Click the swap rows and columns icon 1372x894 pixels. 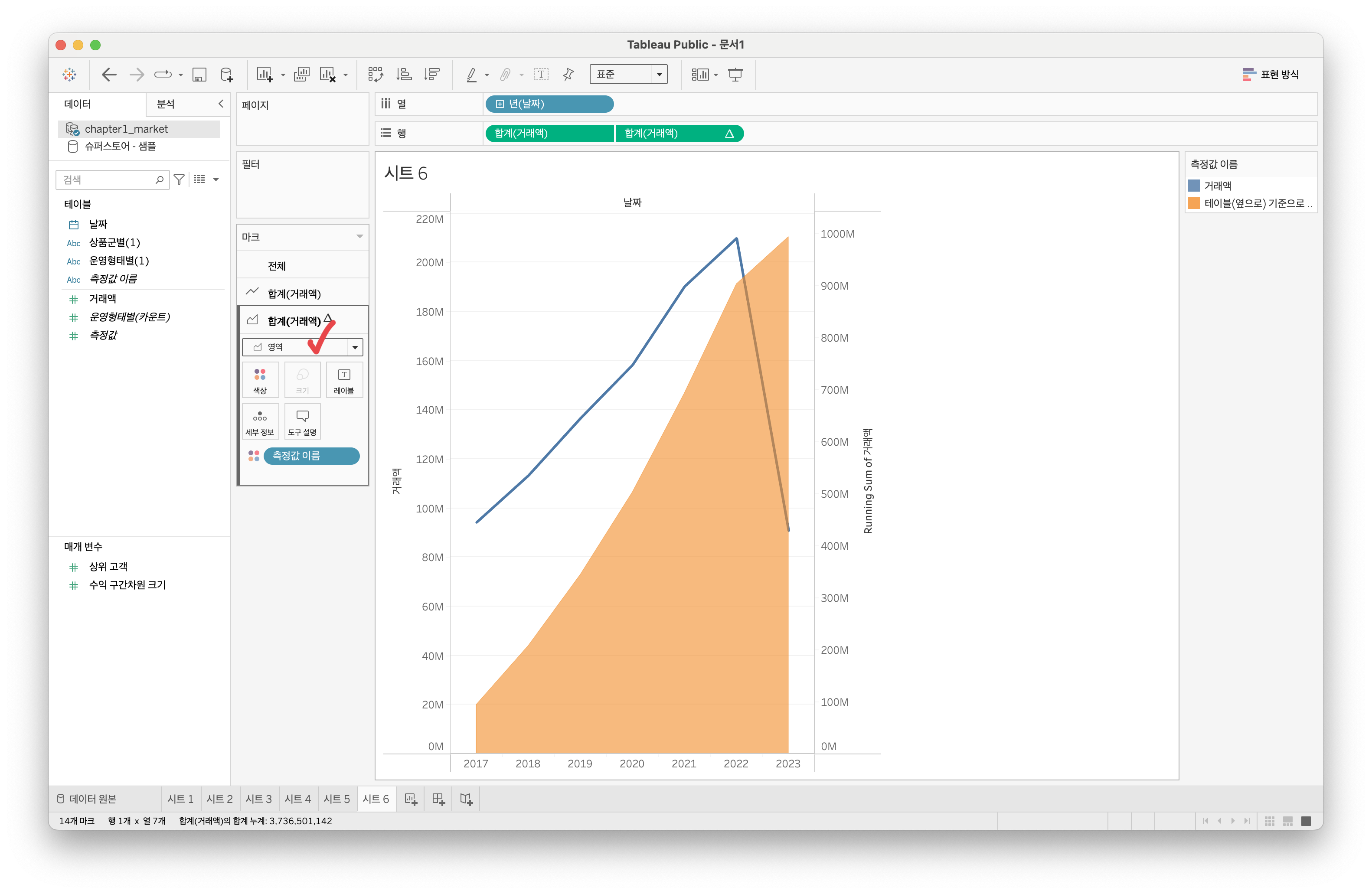(x=375, y=75)
